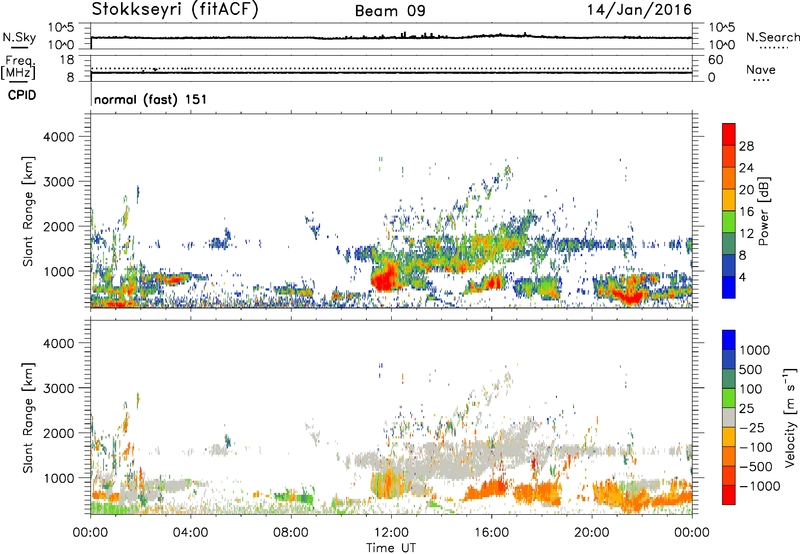Click the '28' tick on Power colorbar
Screen dimensions: 800x554
pyautogui.click(x=746, y=146)
